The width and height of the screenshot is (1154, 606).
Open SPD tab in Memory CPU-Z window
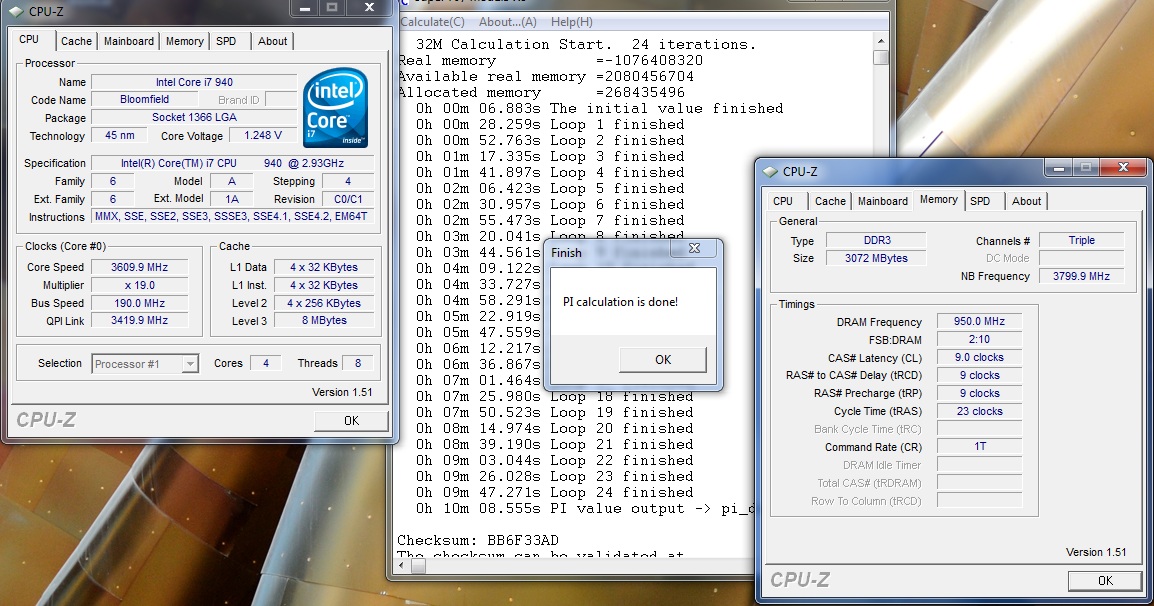980,201
